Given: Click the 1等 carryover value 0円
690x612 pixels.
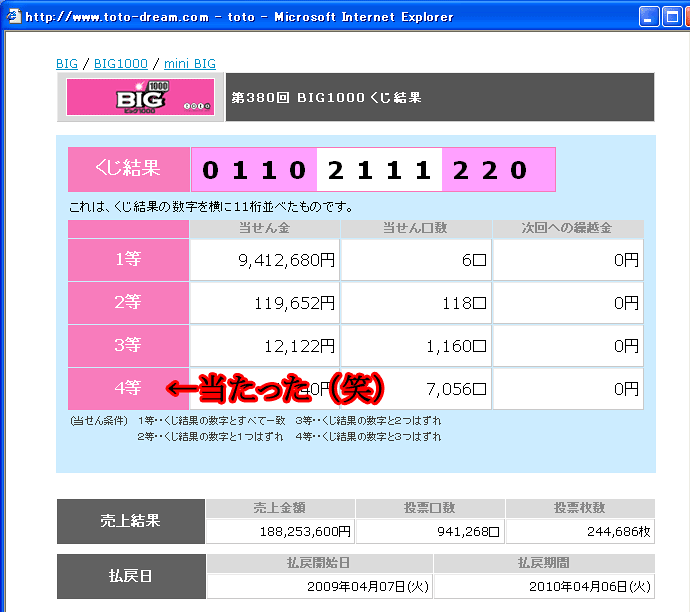Looking at the screenshot, I should (626, 260).
